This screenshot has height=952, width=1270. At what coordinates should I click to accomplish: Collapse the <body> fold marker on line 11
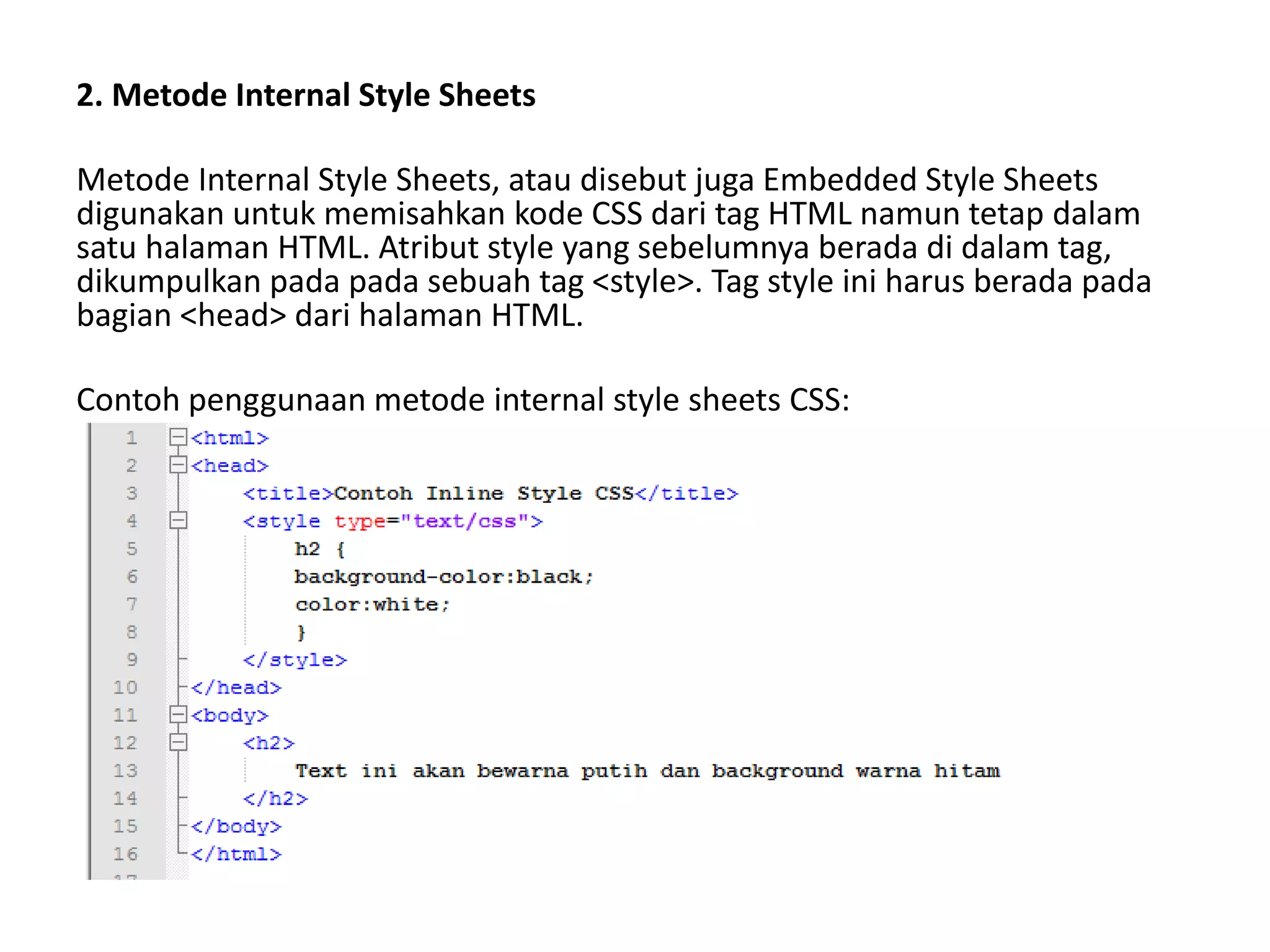178,715
